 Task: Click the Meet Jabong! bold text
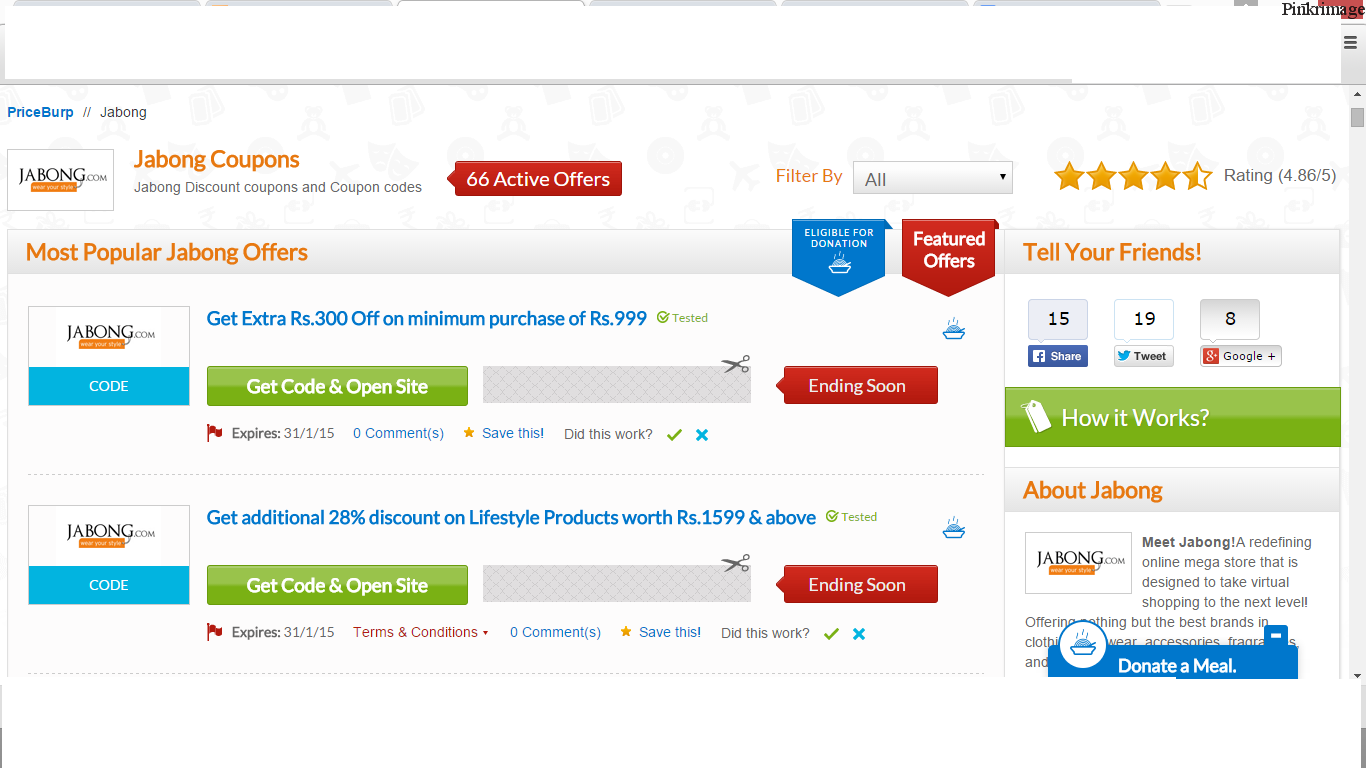pyautogui.click(x=1189, y=542)
